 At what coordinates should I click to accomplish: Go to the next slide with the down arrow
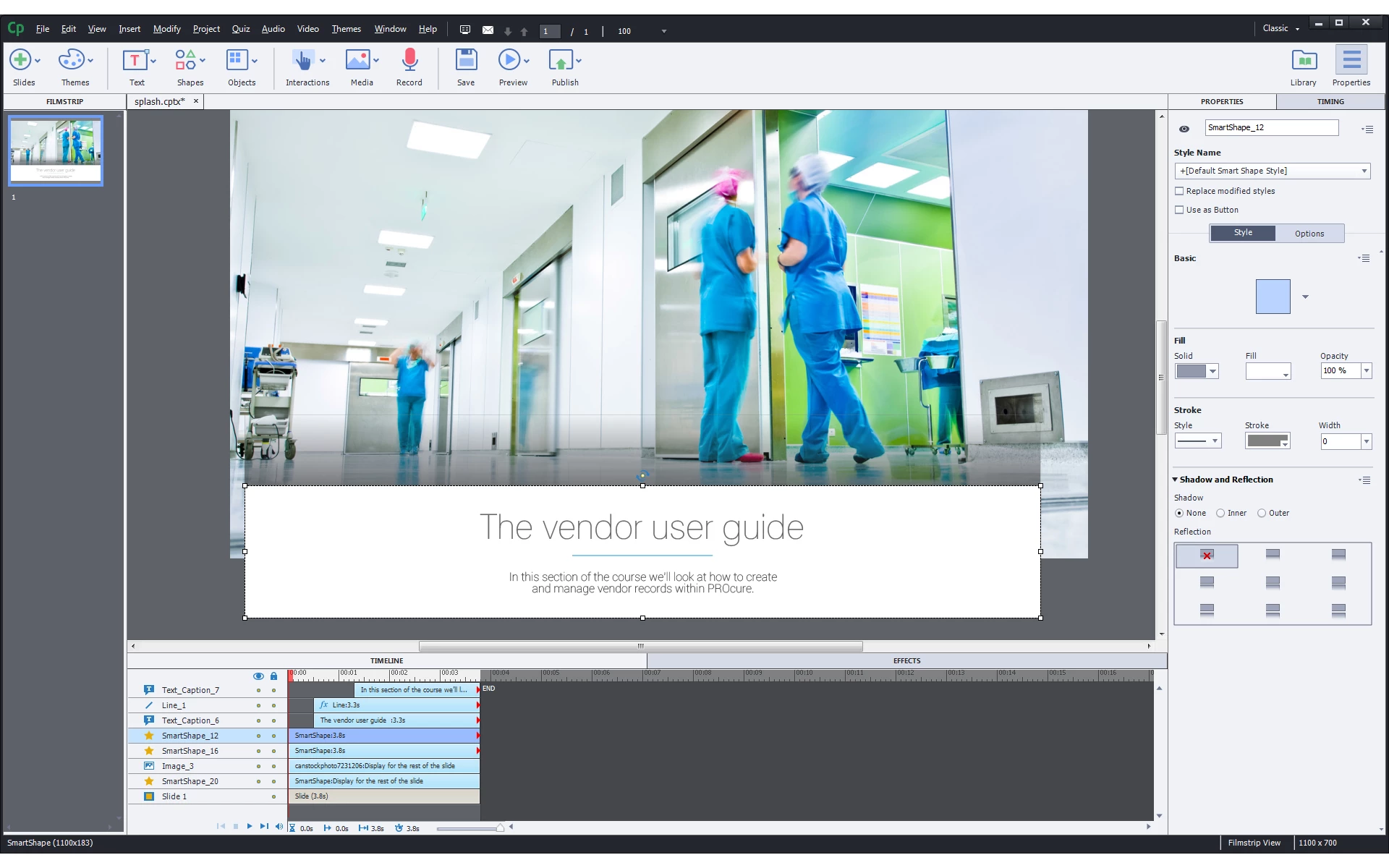pos(508,32)
